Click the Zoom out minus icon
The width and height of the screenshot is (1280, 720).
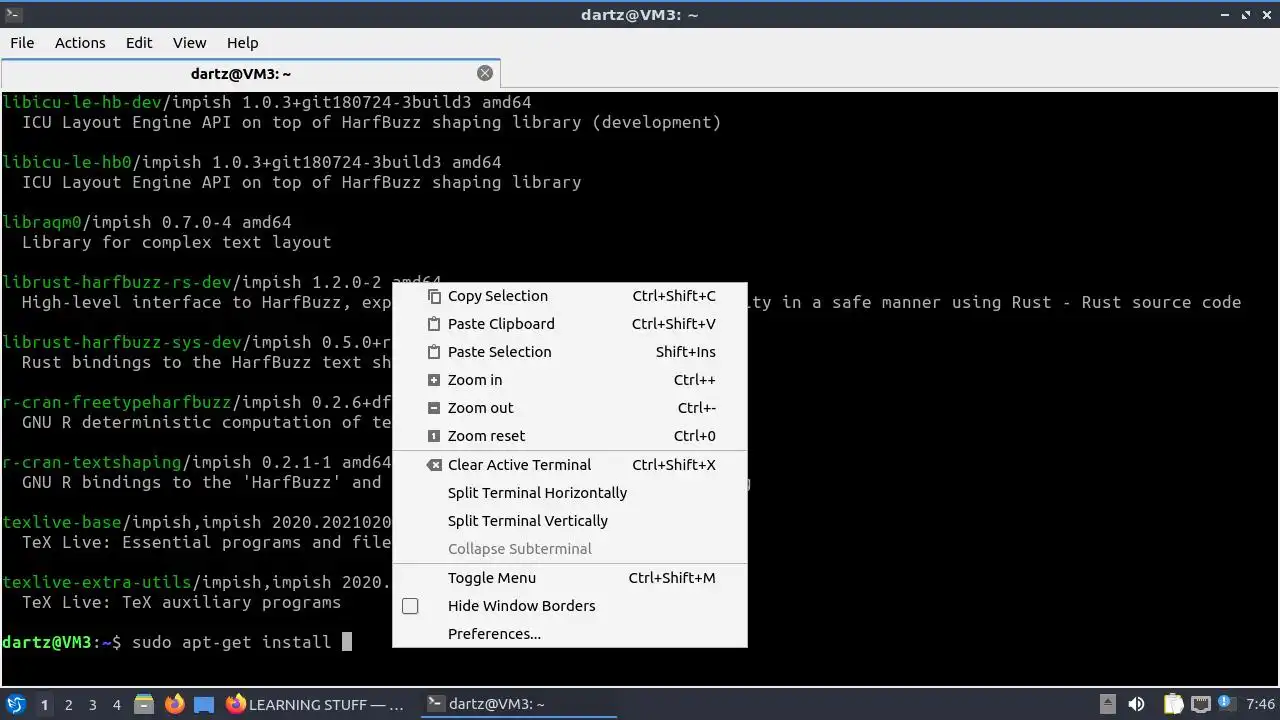coord(434,408)
